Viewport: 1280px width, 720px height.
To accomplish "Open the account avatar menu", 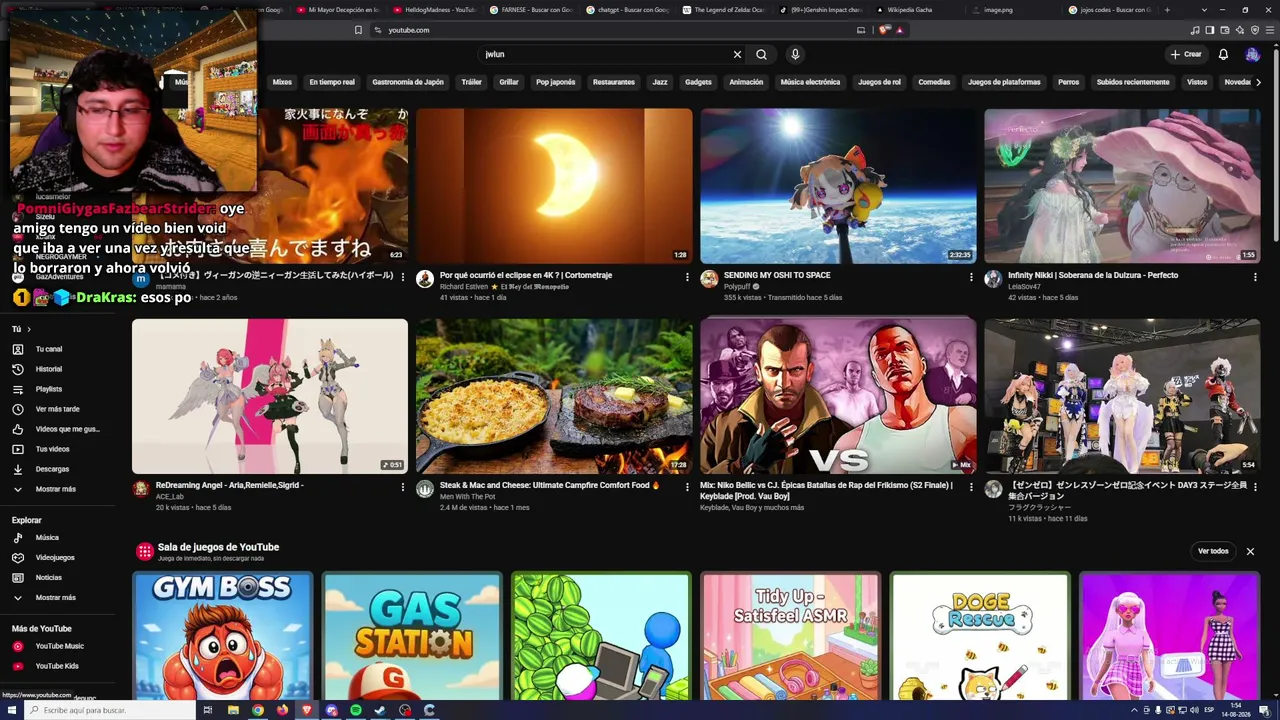I will coord(1252,55).
